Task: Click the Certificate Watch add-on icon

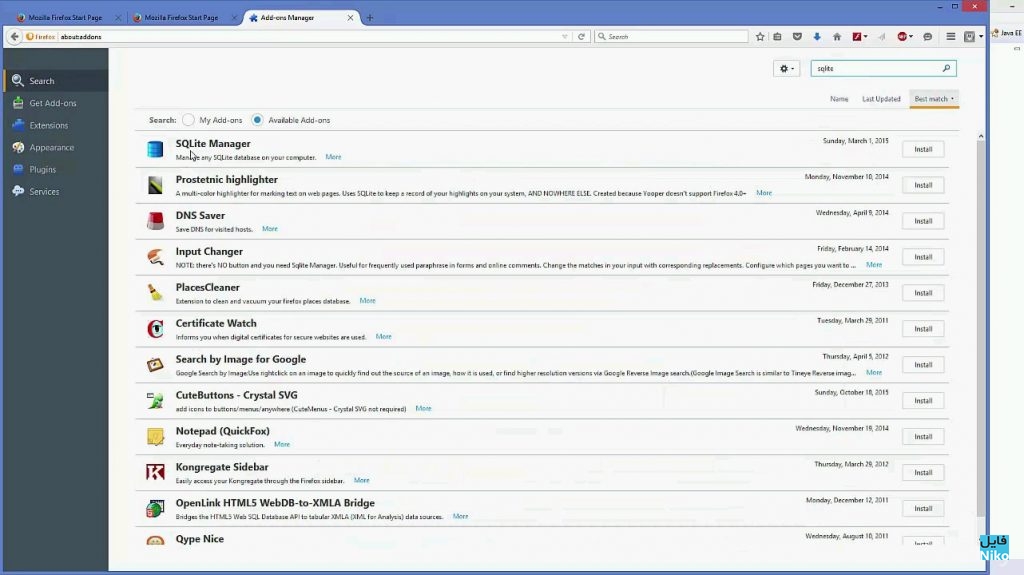Action: tap(155, 329)
